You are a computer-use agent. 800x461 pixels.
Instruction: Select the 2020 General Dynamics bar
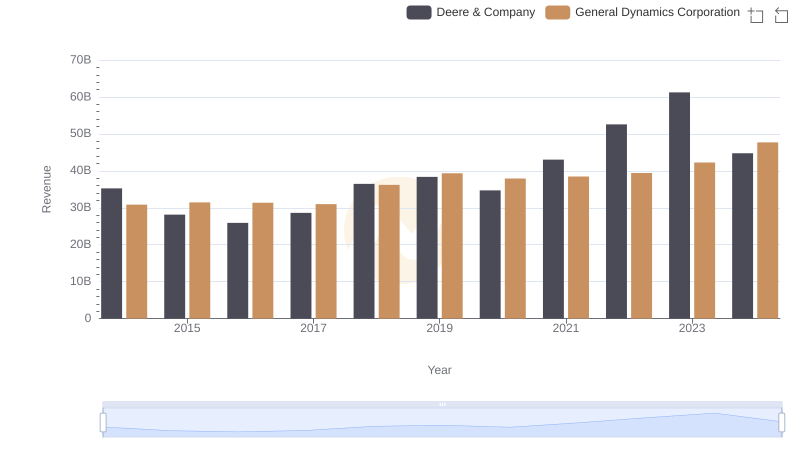(x=515, y=248)
